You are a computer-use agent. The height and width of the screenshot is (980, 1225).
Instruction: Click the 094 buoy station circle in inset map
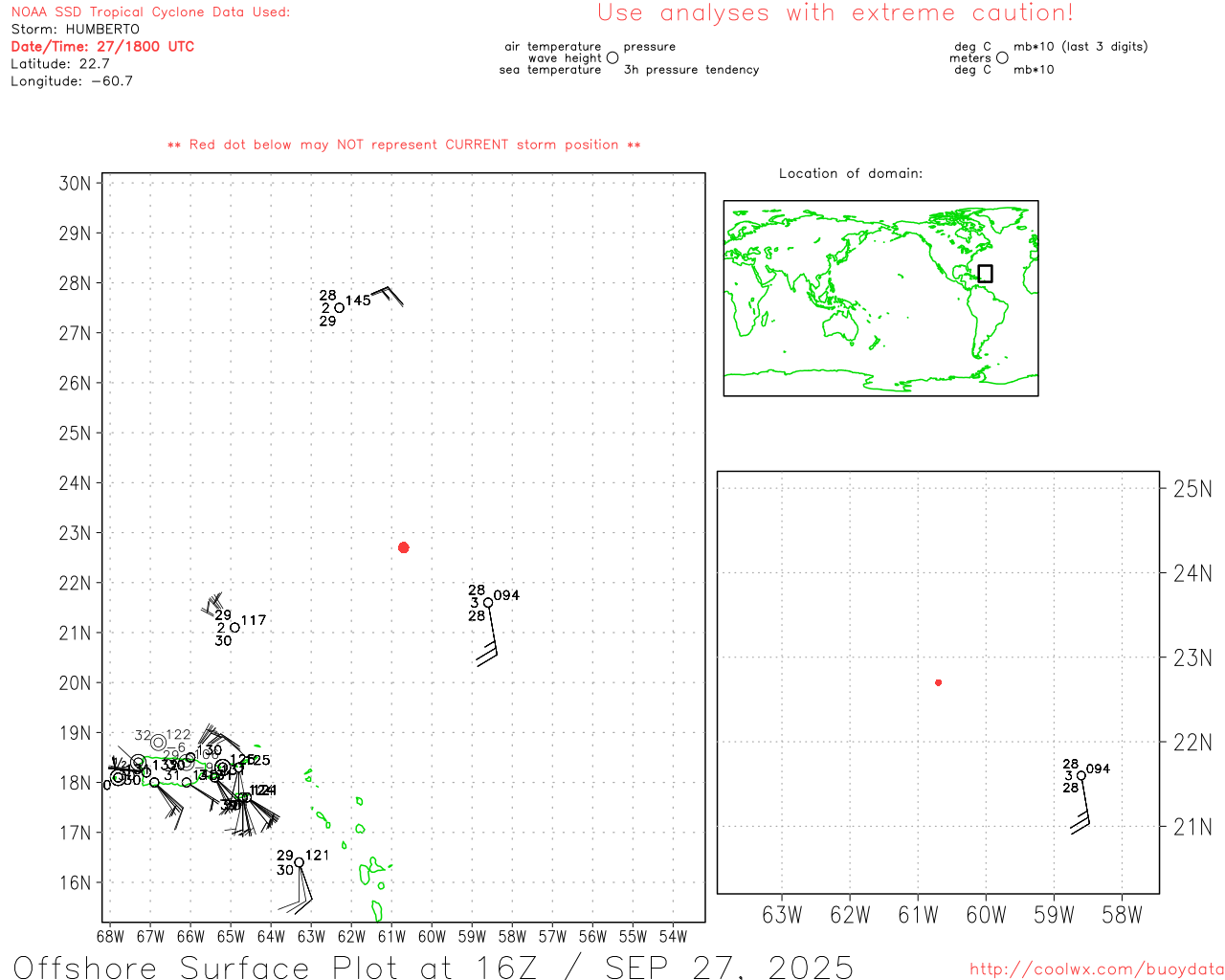(1081, 776)
